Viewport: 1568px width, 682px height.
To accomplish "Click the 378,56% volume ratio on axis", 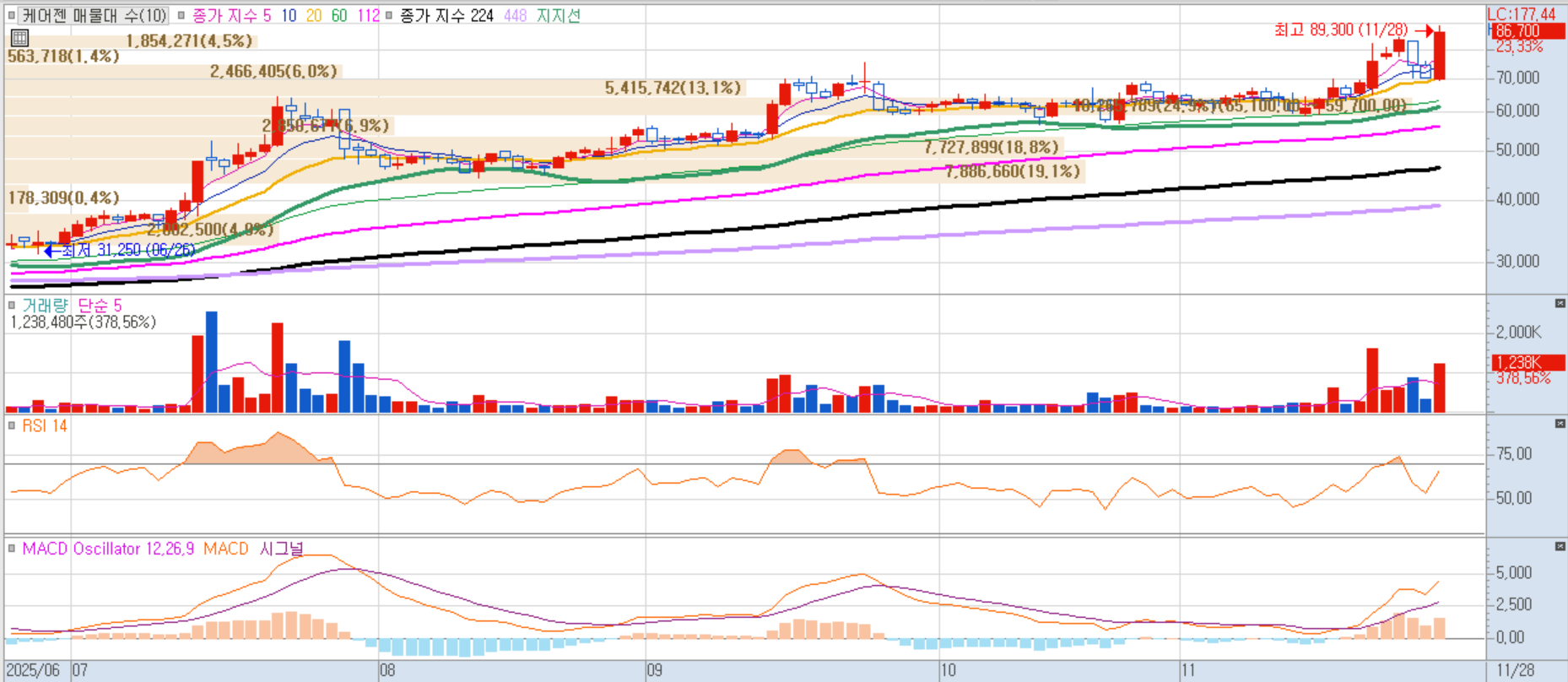I will point(1522,378).
